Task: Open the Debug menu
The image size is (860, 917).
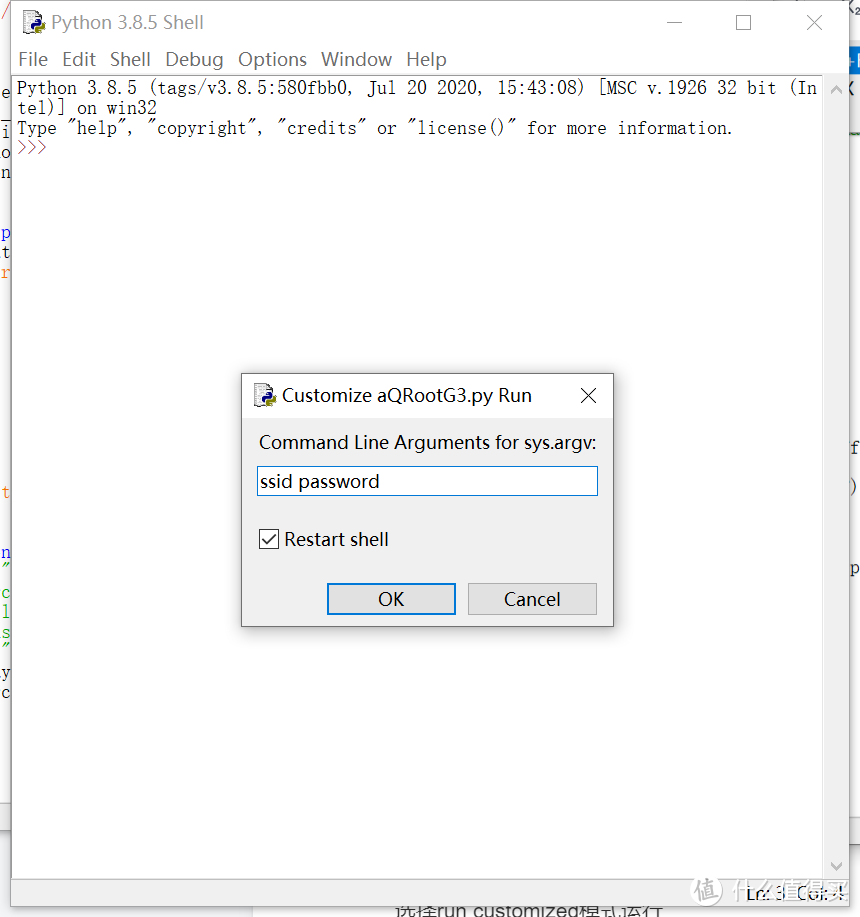Action: coord(194,60)
